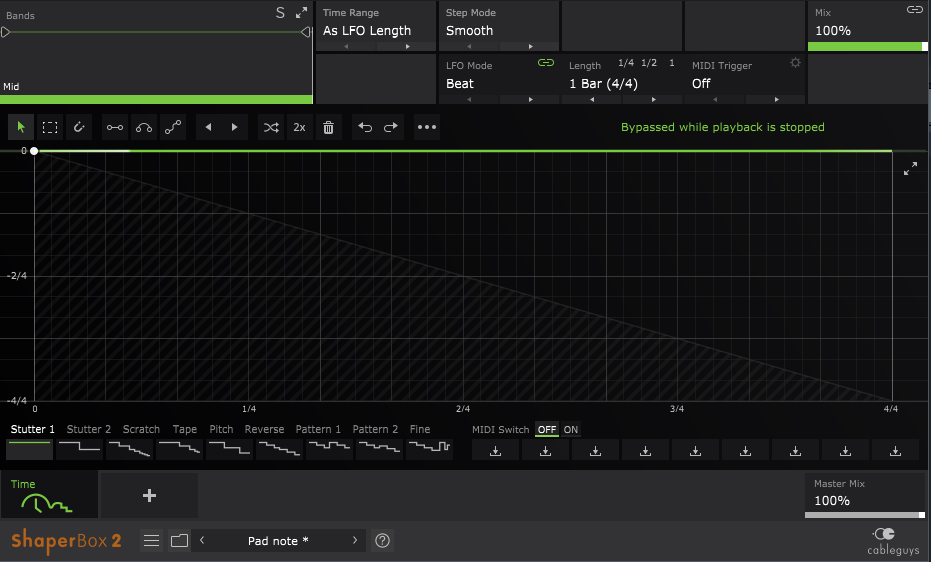This screenshot has height=562, width=931.
Task: Select the arrow pointer tool
Action: click(x=21, y=127)
